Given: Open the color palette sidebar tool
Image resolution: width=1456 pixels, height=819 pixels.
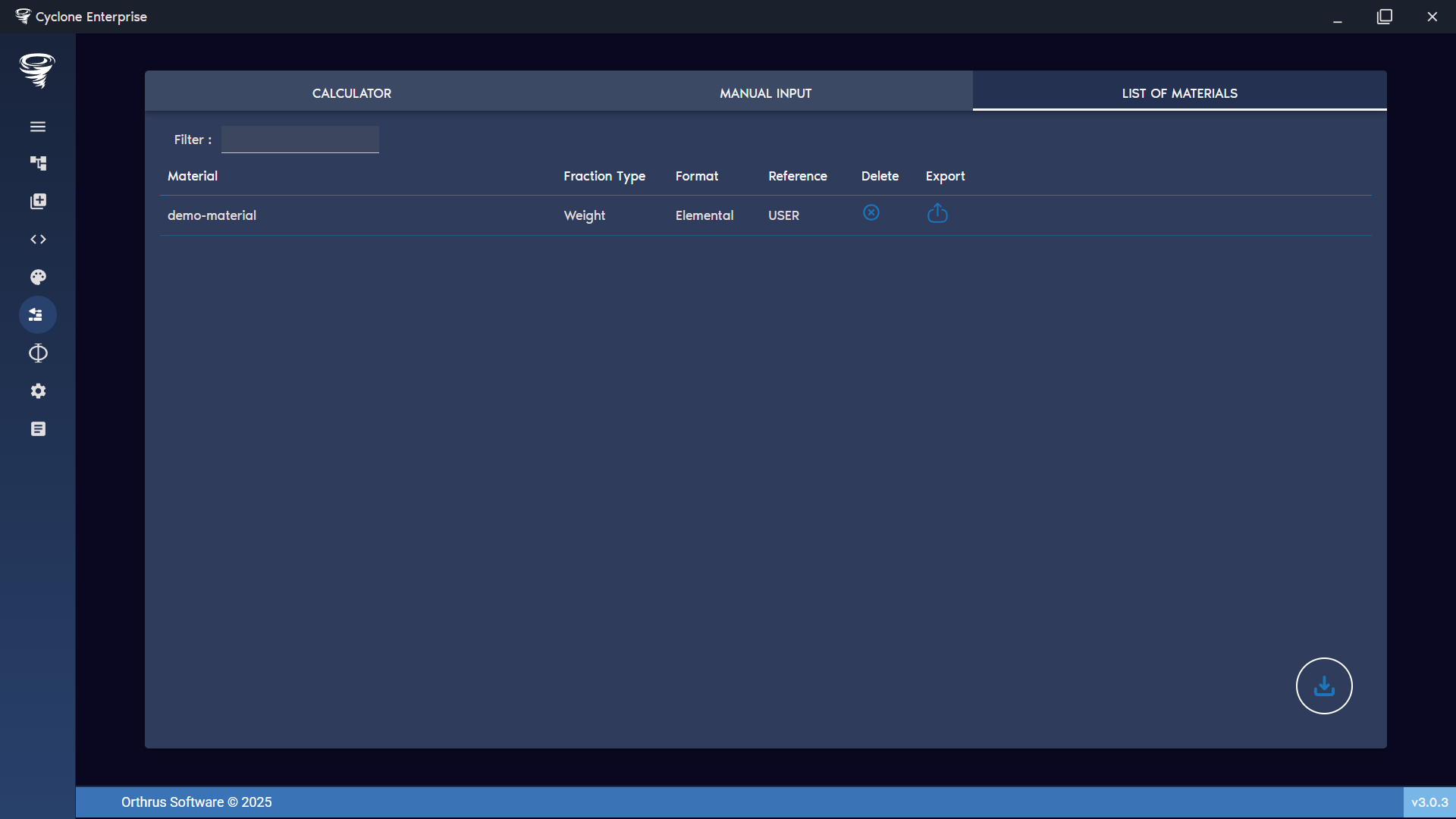Looking at the screenshot, I should tap(38, 277).
